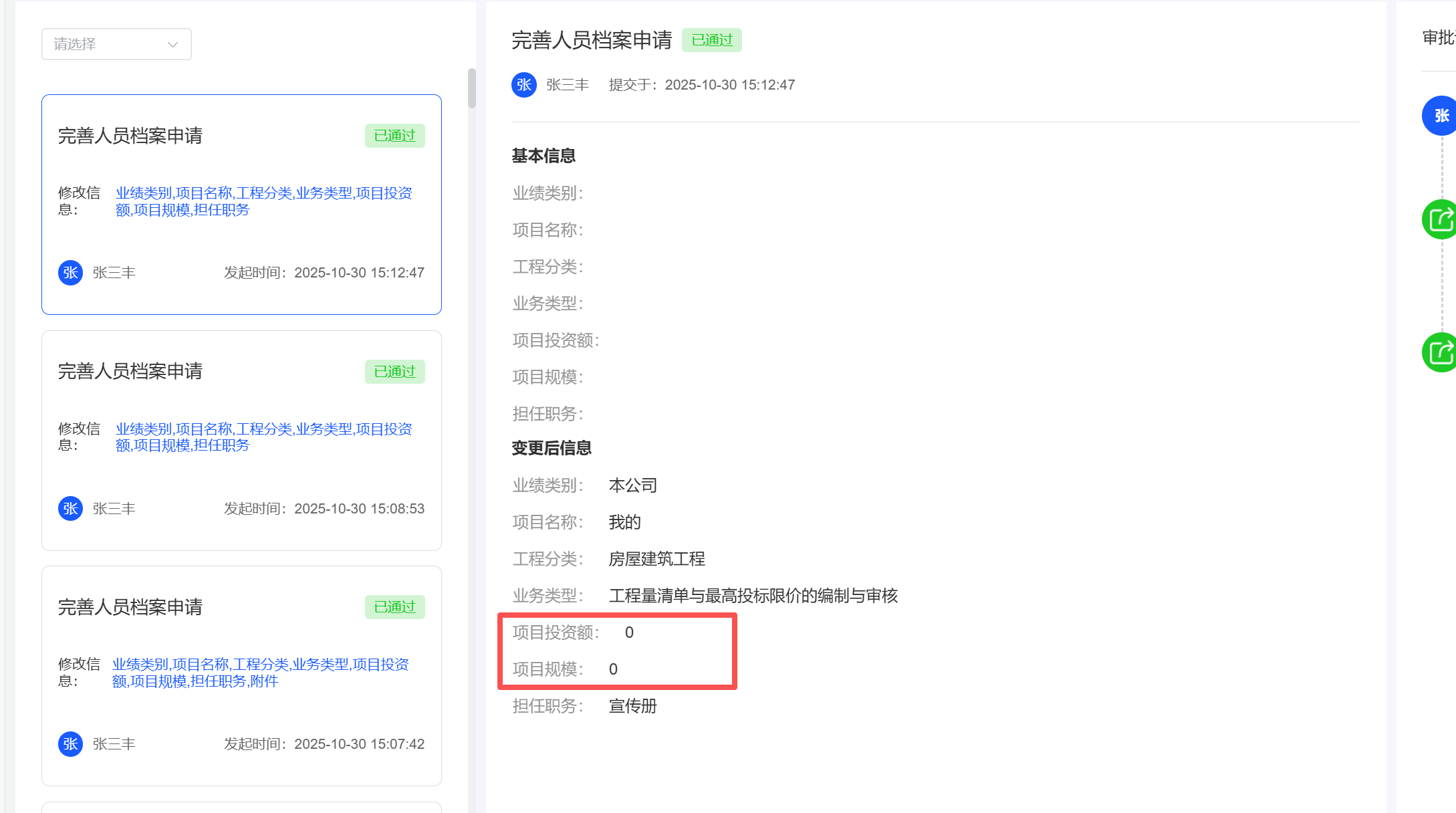Click 已通过 badge in detail header
1456x813 pixels.
(x=711, y=40)
